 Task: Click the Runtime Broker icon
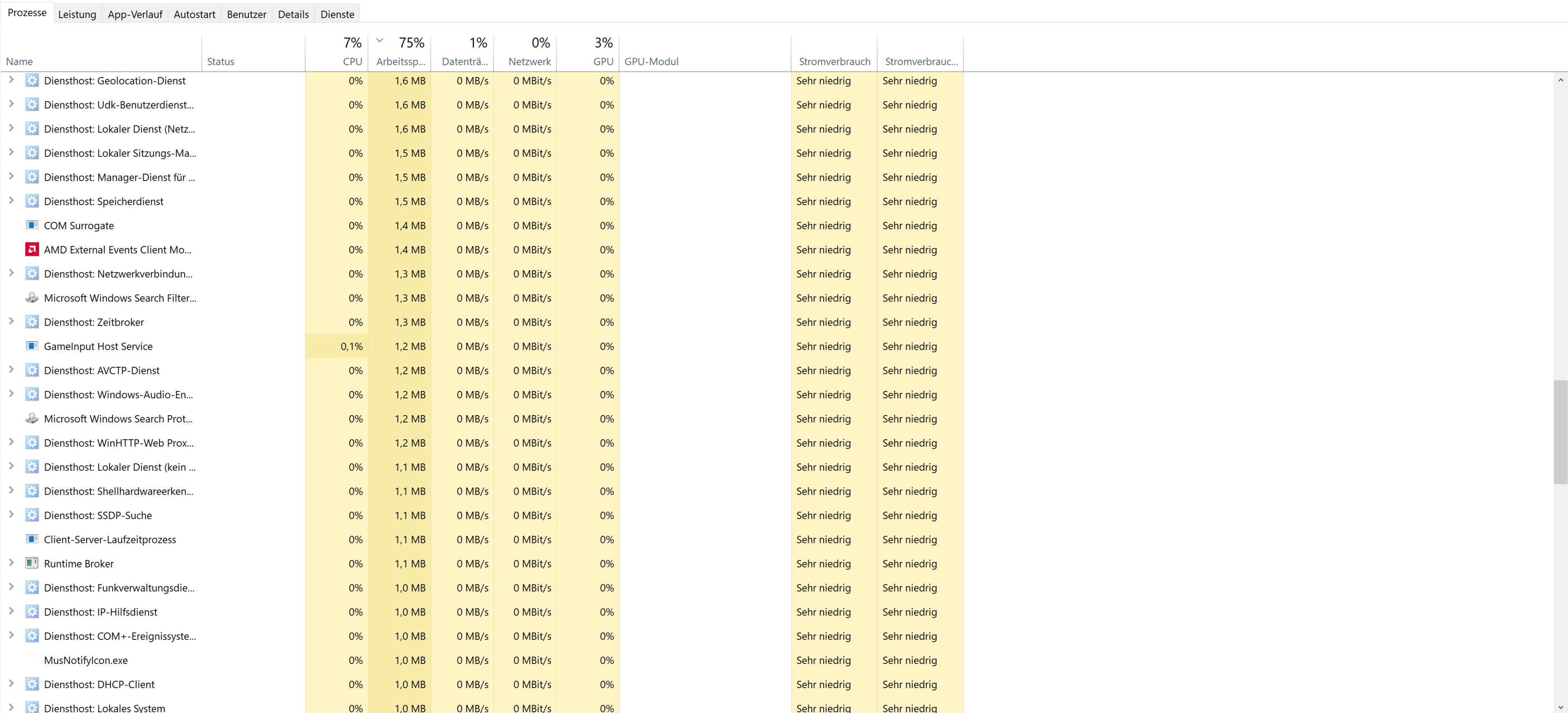32,563
